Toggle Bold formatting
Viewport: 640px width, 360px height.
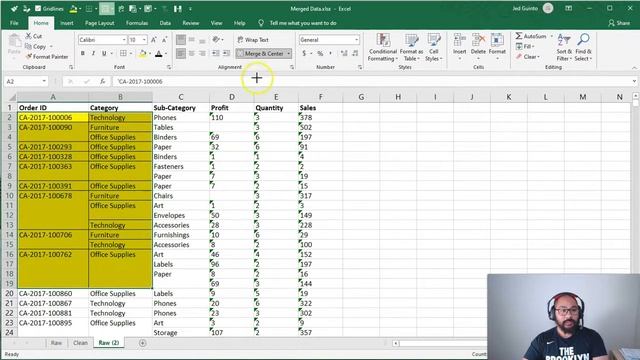tap(83, 53)
